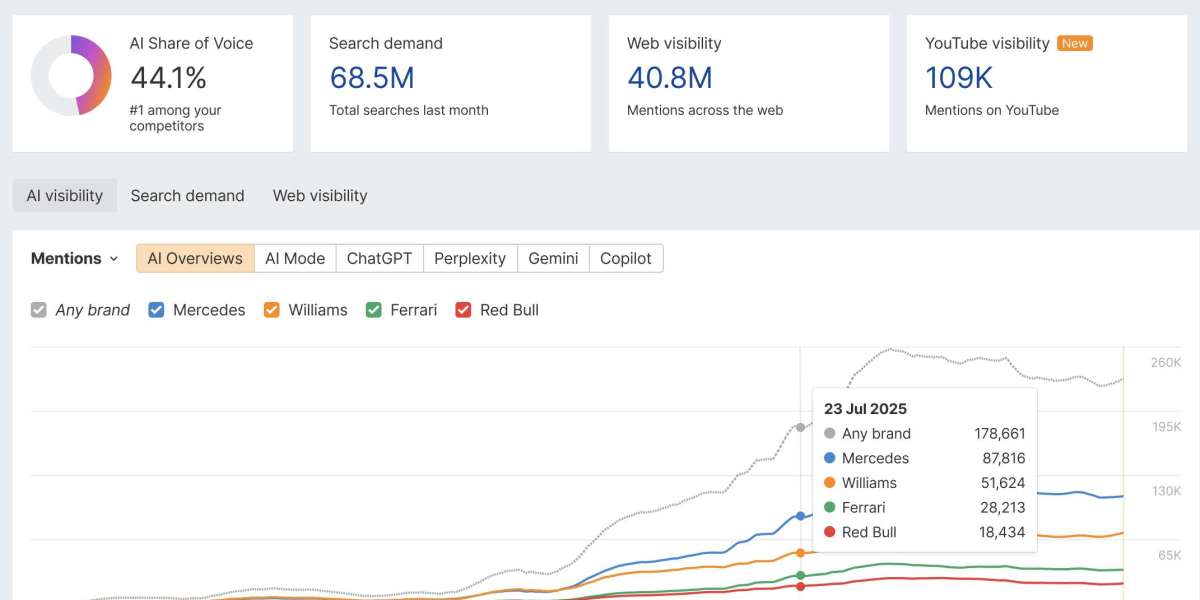Screen dimensions: 1200x600
Task: Disable the Williams checkbox in the legend
Action: pos(272,310)
